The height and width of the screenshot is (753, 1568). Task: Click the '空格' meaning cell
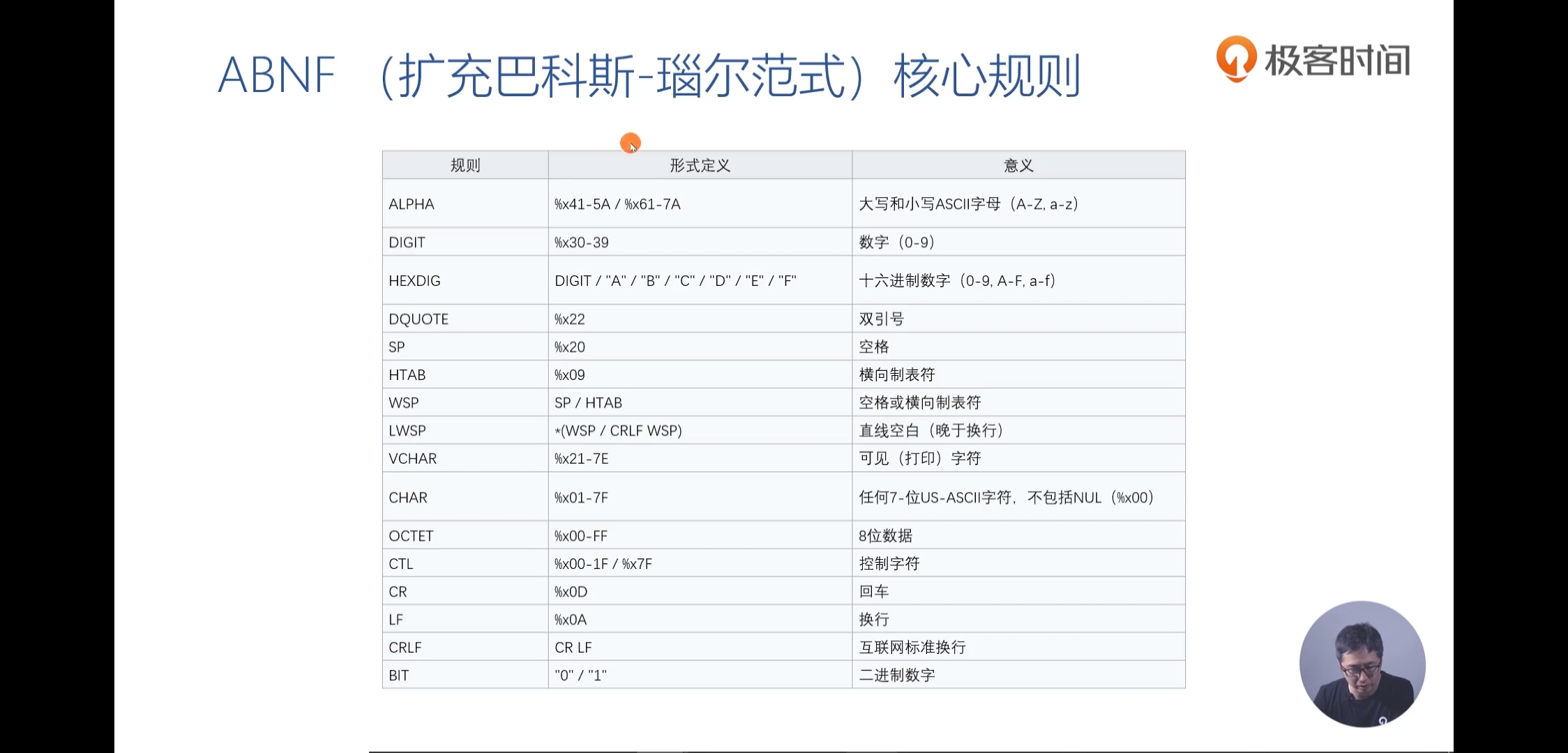tap(1018, 347)
